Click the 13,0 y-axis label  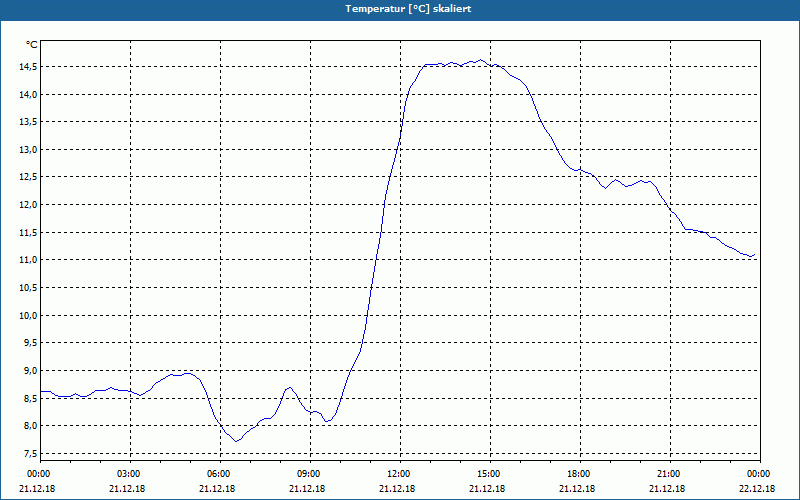pyautogui.click(x=29, y=149)
